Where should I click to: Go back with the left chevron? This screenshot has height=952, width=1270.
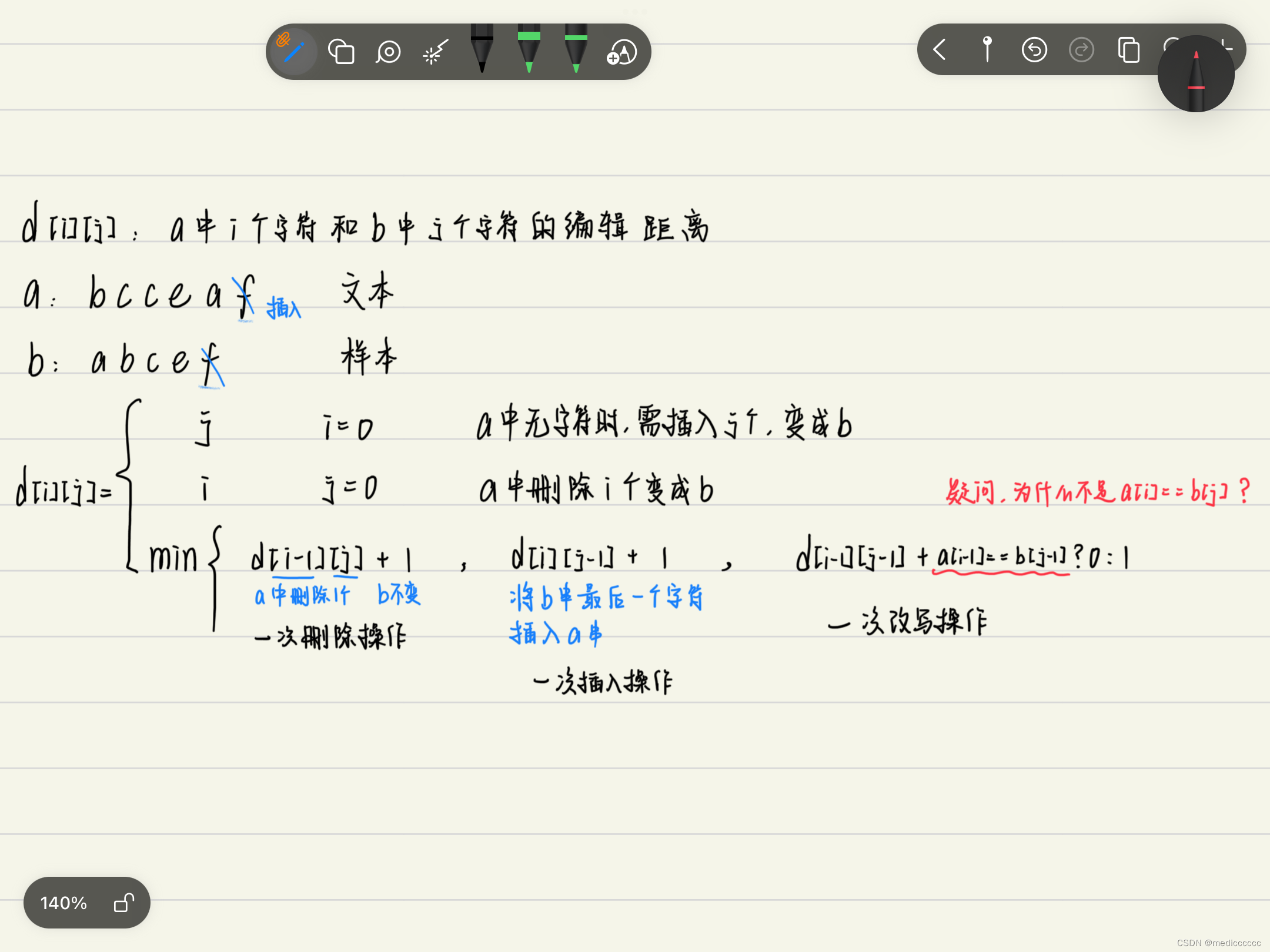click(940, 49)
